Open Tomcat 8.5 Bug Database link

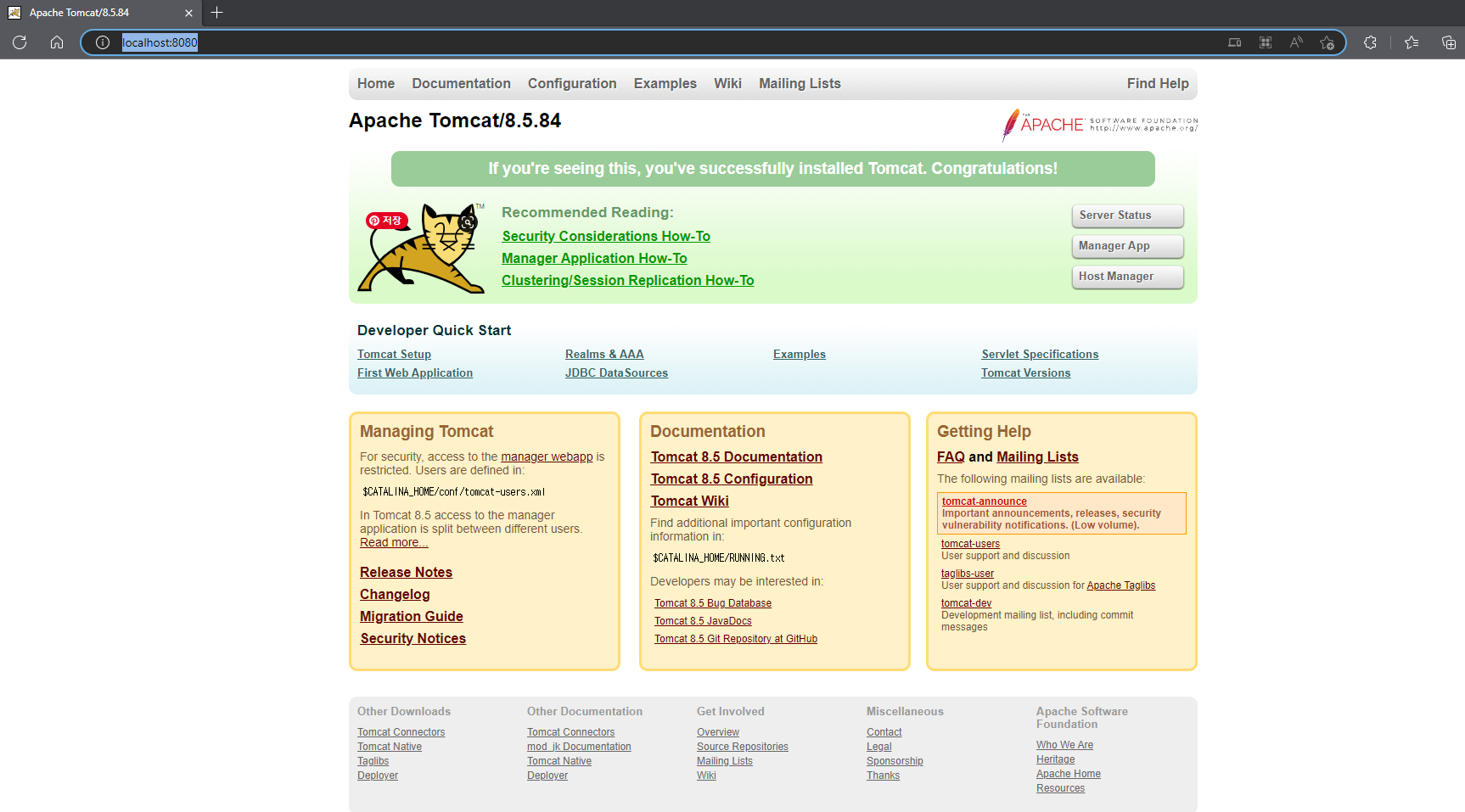coord(713,603)
